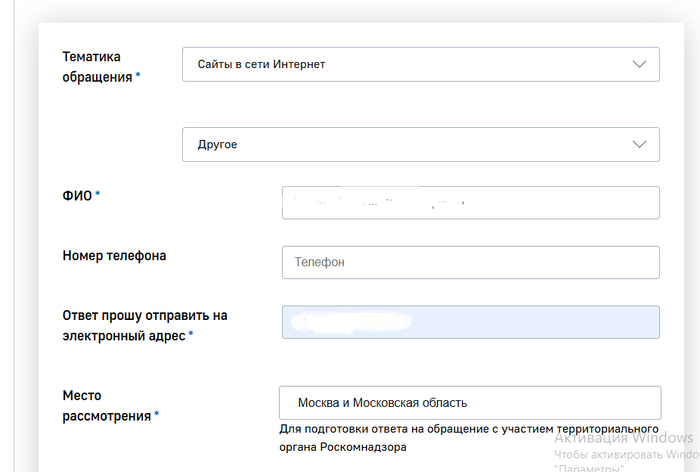Image resolution: width=700 pixels, height=472 pixels.
Task: Click the asterisk after 'электронный адрес'
Action: point(191,336)
